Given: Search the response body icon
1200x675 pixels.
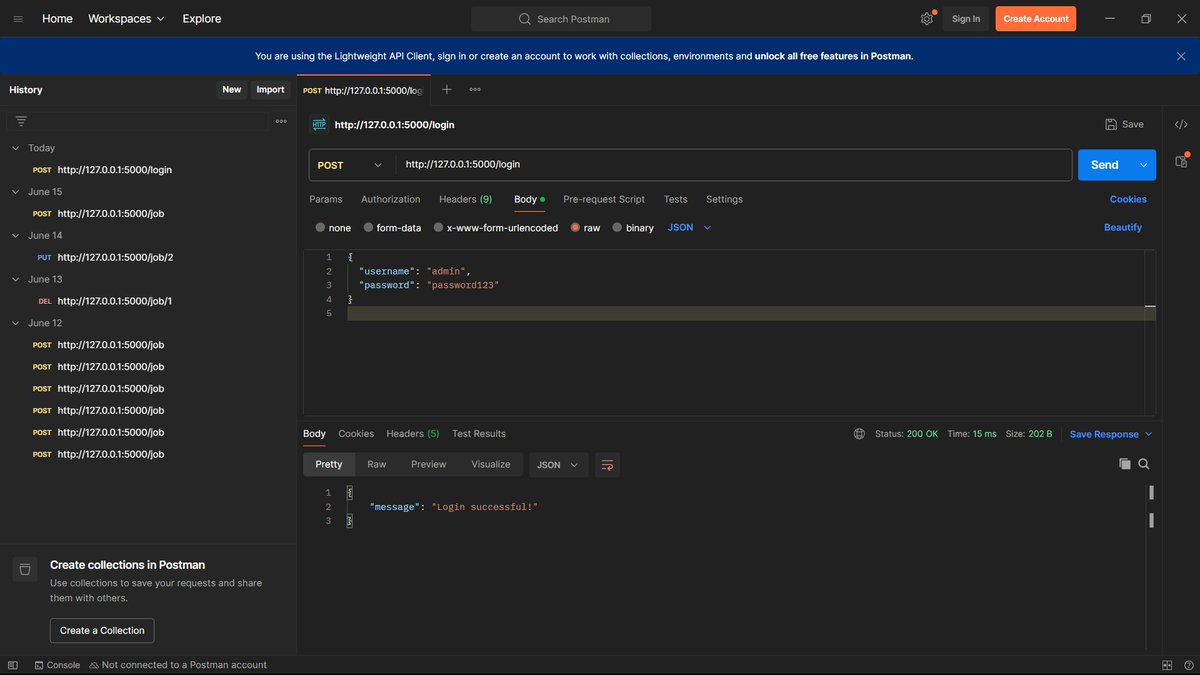Looking at the screenshot, I should [x=1144, y=464].
